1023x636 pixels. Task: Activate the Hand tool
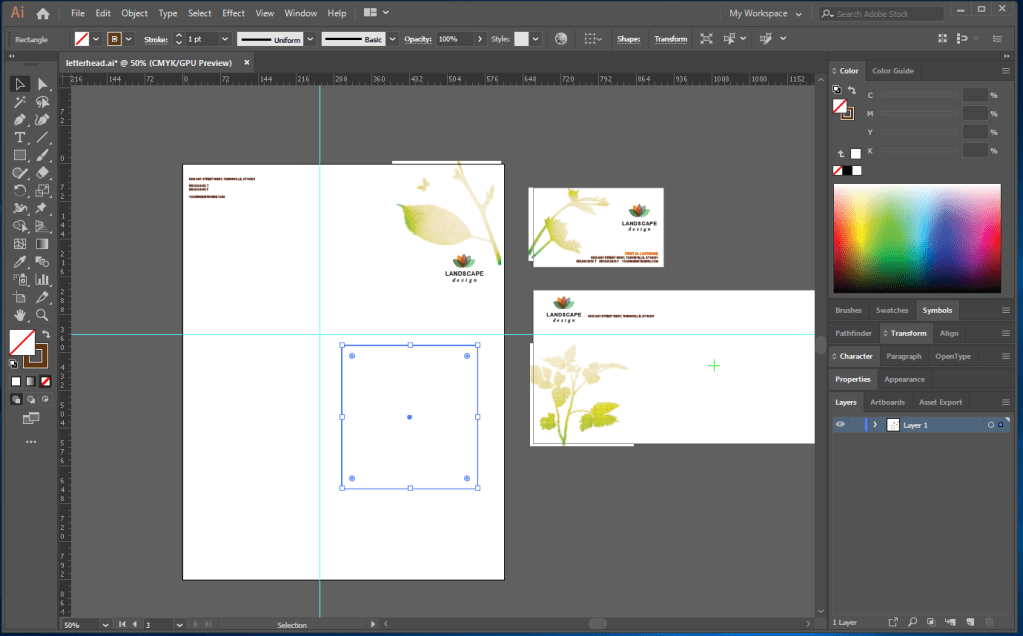(x=19, y=315)
